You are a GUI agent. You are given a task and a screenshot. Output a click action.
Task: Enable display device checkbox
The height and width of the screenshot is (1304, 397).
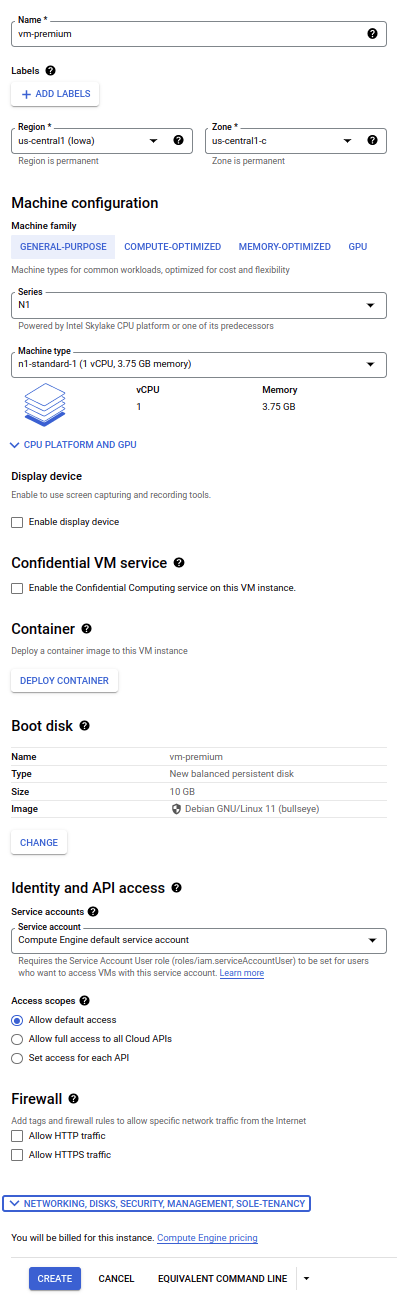pyautogui.click(x=17, y=522)
